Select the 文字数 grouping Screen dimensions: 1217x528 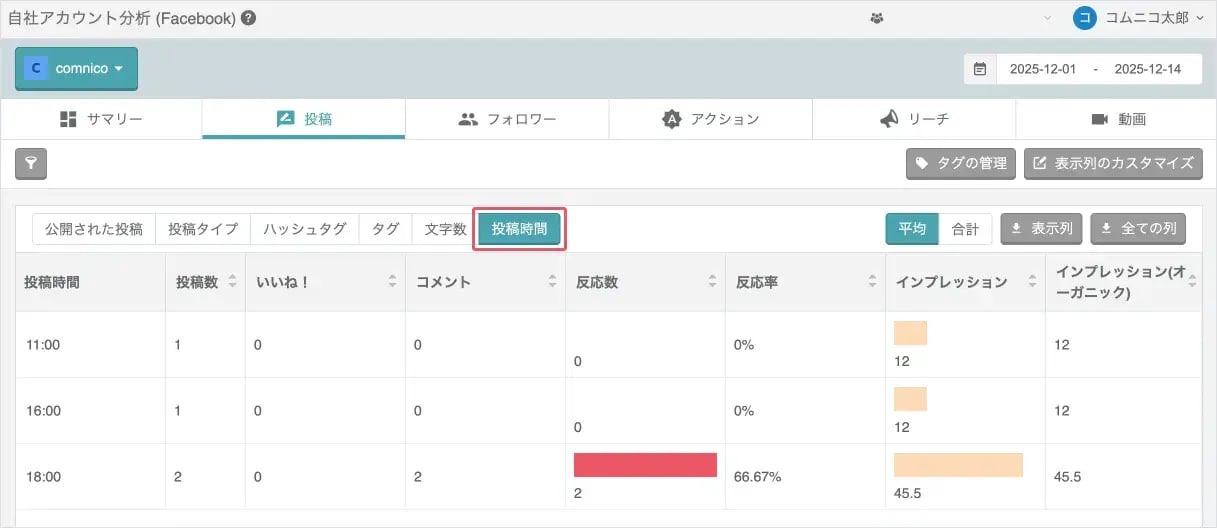click(x=446, y=229)
